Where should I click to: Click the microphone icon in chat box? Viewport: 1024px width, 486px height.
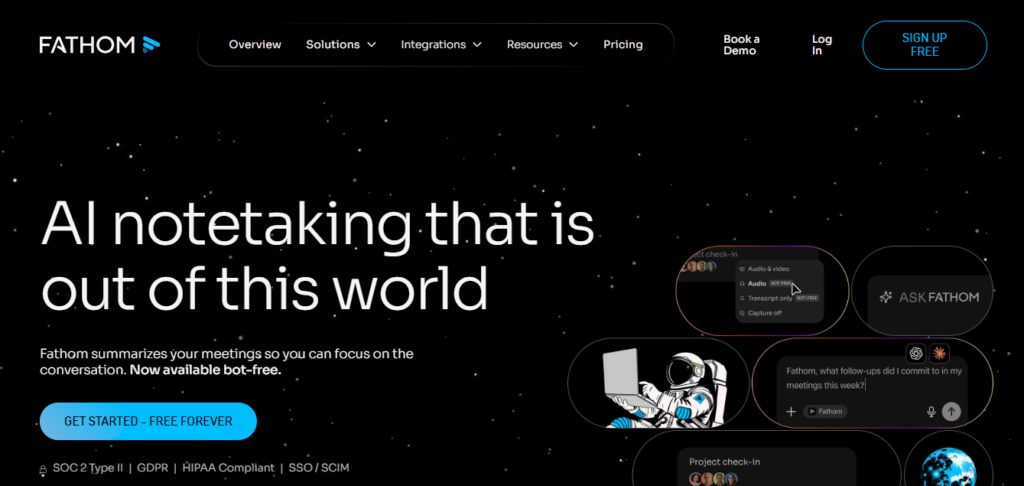(x=931, y=412)
